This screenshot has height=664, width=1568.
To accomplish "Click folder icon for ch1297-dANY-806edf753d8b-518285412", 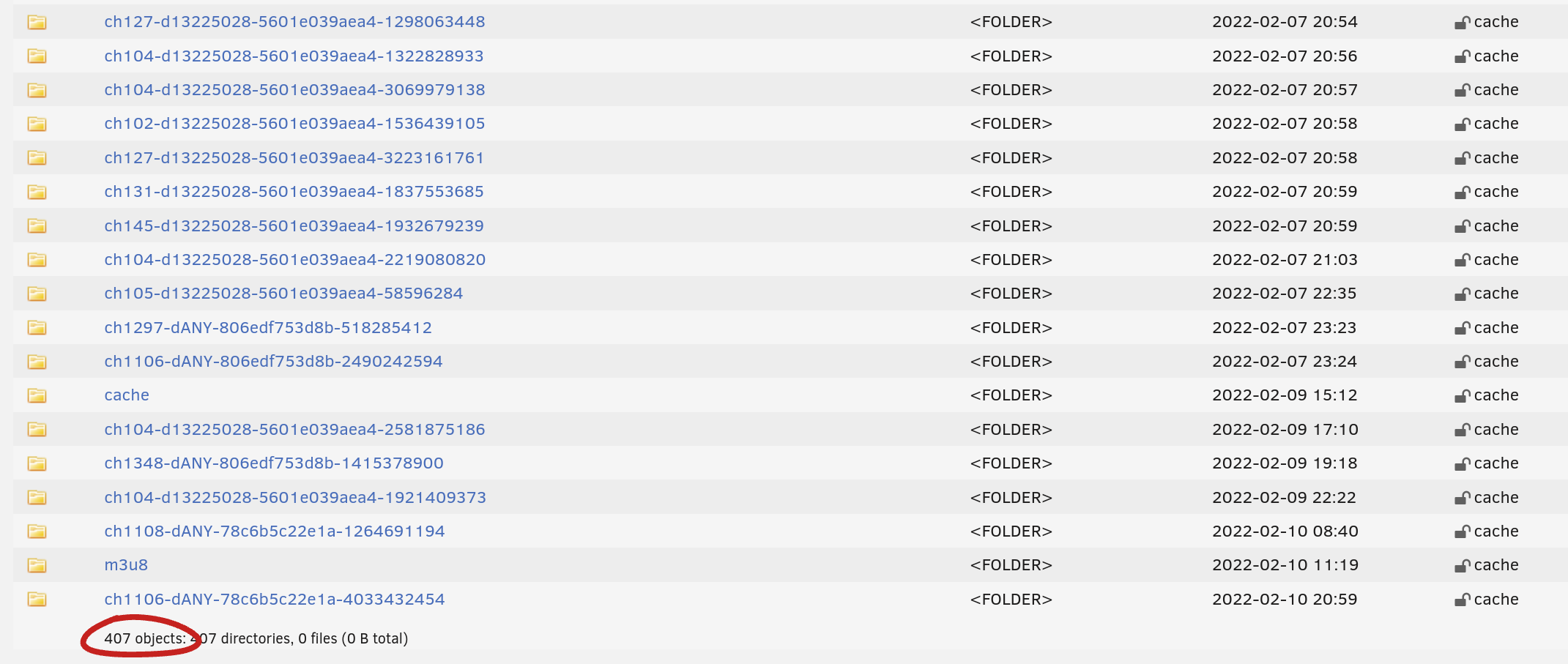I will click(37, 328).
